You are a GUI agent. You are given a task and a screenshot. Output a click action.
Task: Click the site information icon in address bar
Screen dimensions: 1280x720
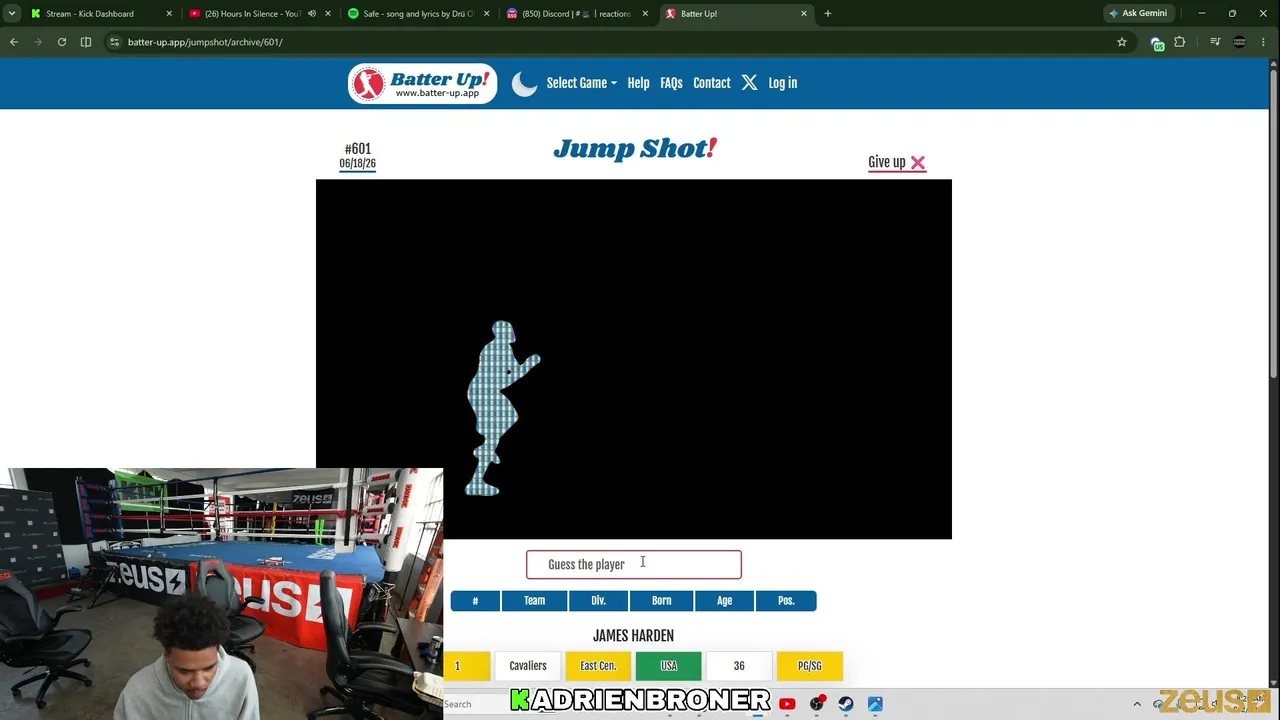[x=115, y=42]
